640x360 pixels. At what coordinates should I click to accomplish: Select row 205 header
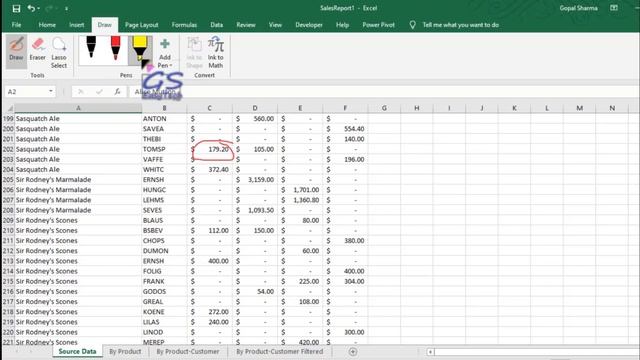8,180
